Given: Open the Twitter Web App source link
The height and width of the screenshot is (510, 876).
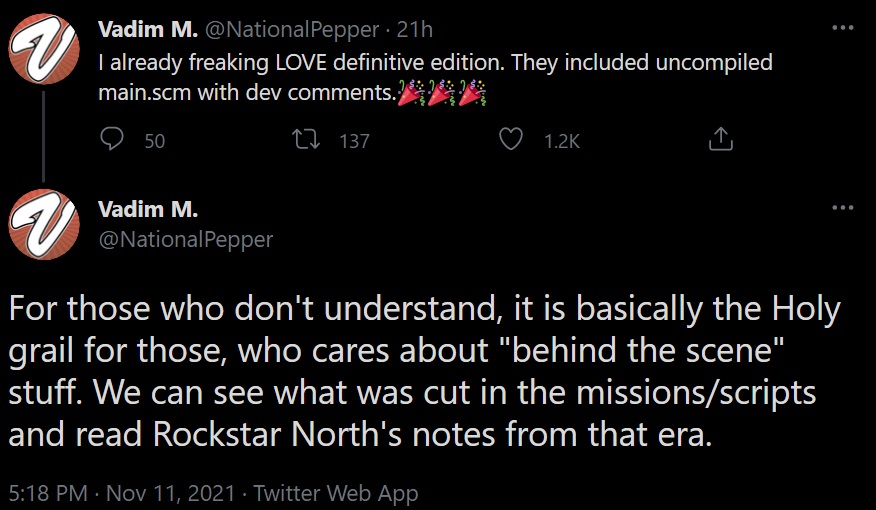Looking at the screenshot, I should coord(336,492).
